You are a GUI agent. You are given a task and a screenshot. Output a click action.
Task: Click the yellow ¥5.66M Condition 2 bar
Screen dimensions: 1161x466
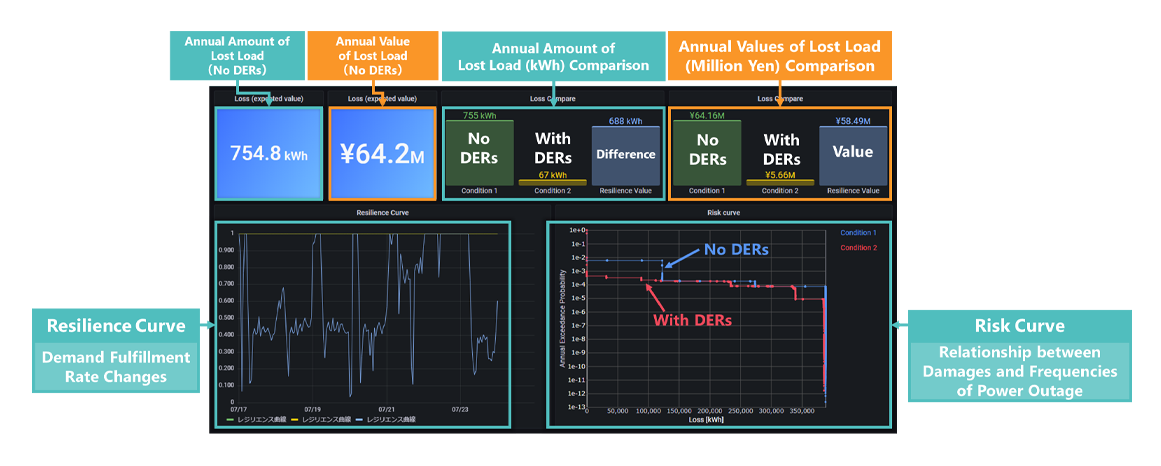click(780, 182)
